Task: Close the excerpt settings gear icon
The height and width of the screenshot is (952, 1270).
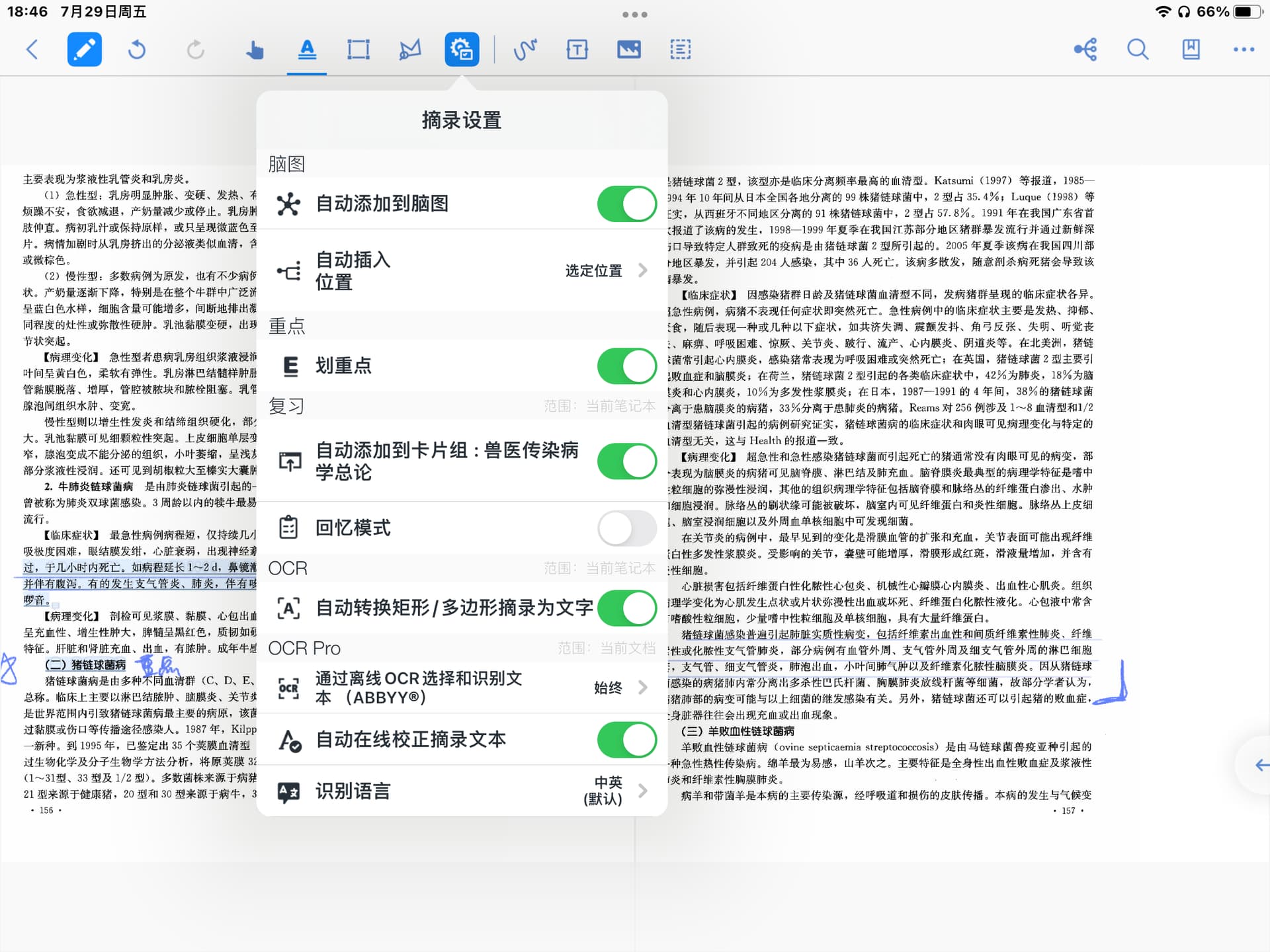Action: click(x=462, y=50)
